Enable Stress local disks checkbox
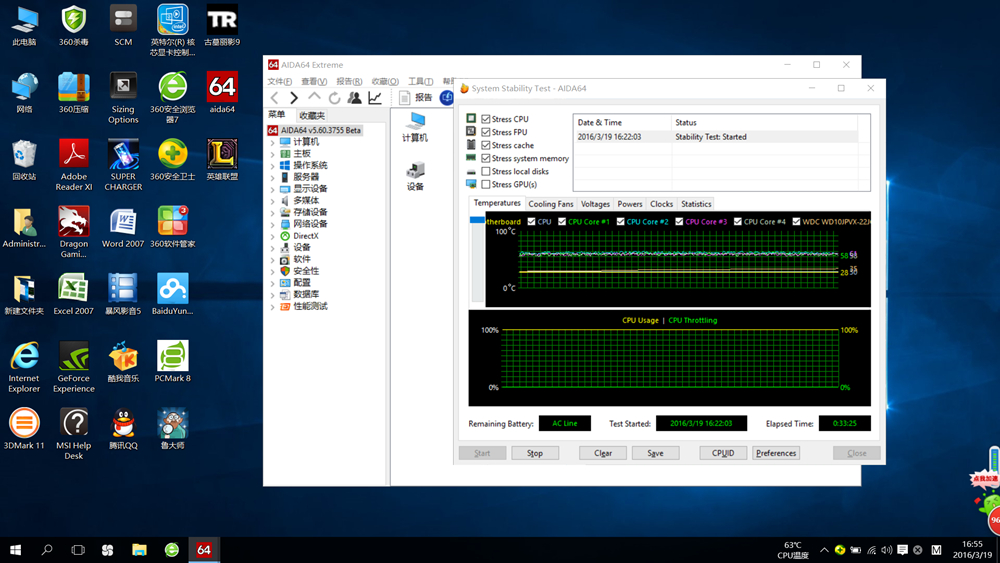 [x=486, y=172]
